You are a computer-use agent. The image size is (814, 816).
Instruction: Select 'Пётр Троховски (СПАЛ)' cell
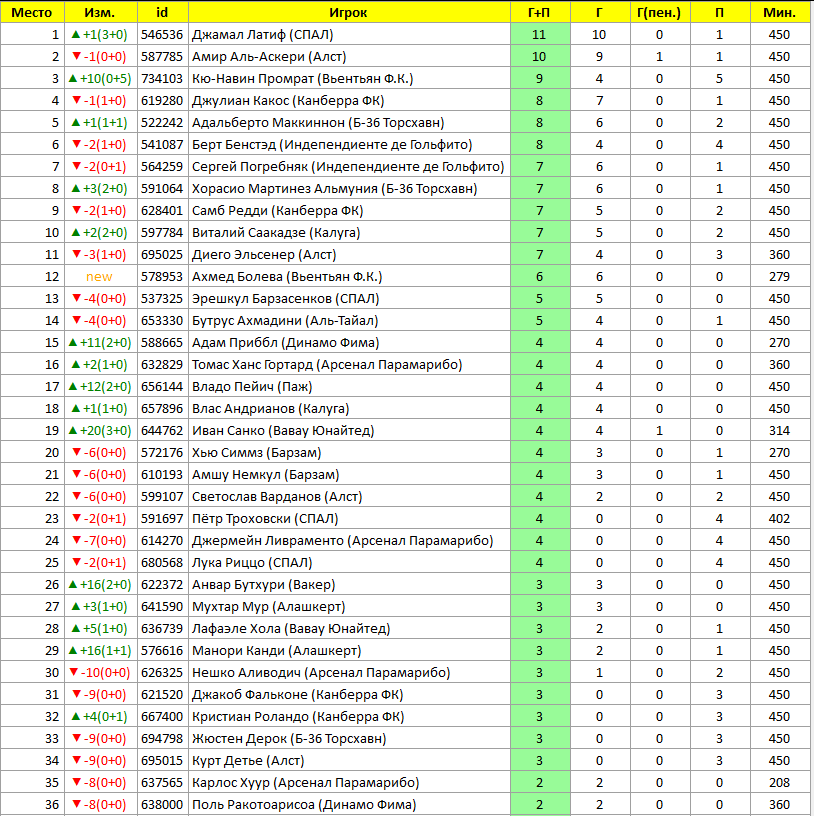(x=349, y=518)
